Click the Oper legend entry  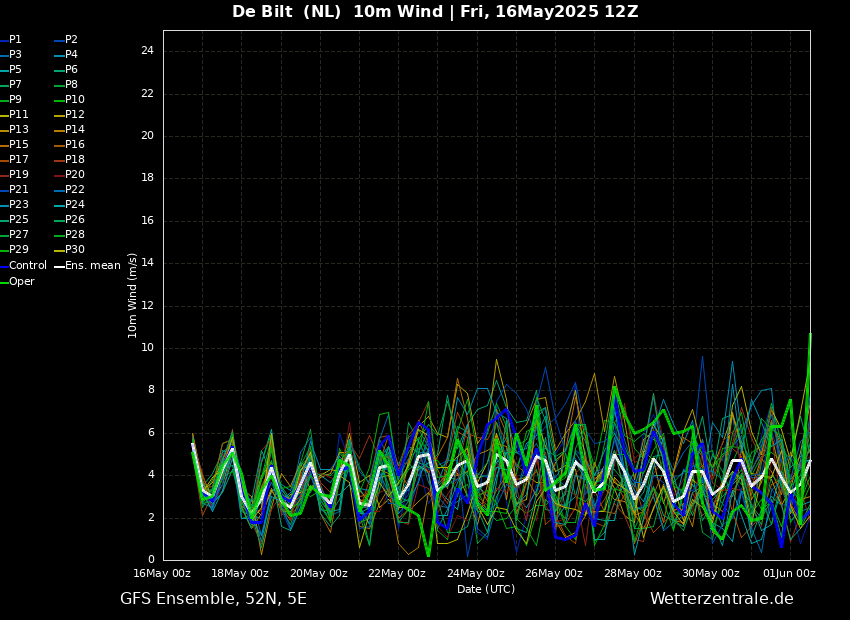click(17, 282)
